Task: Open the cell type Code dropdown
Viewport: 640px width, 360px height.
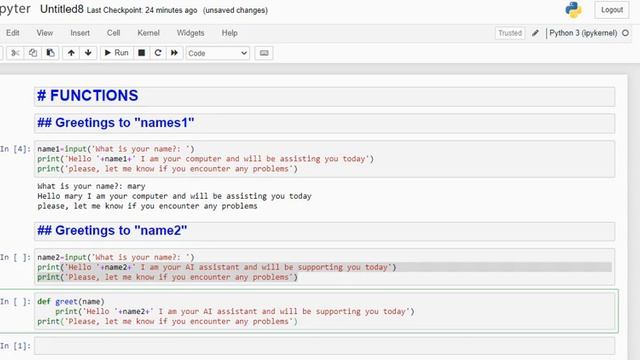Action: click(x=218, y=53)
